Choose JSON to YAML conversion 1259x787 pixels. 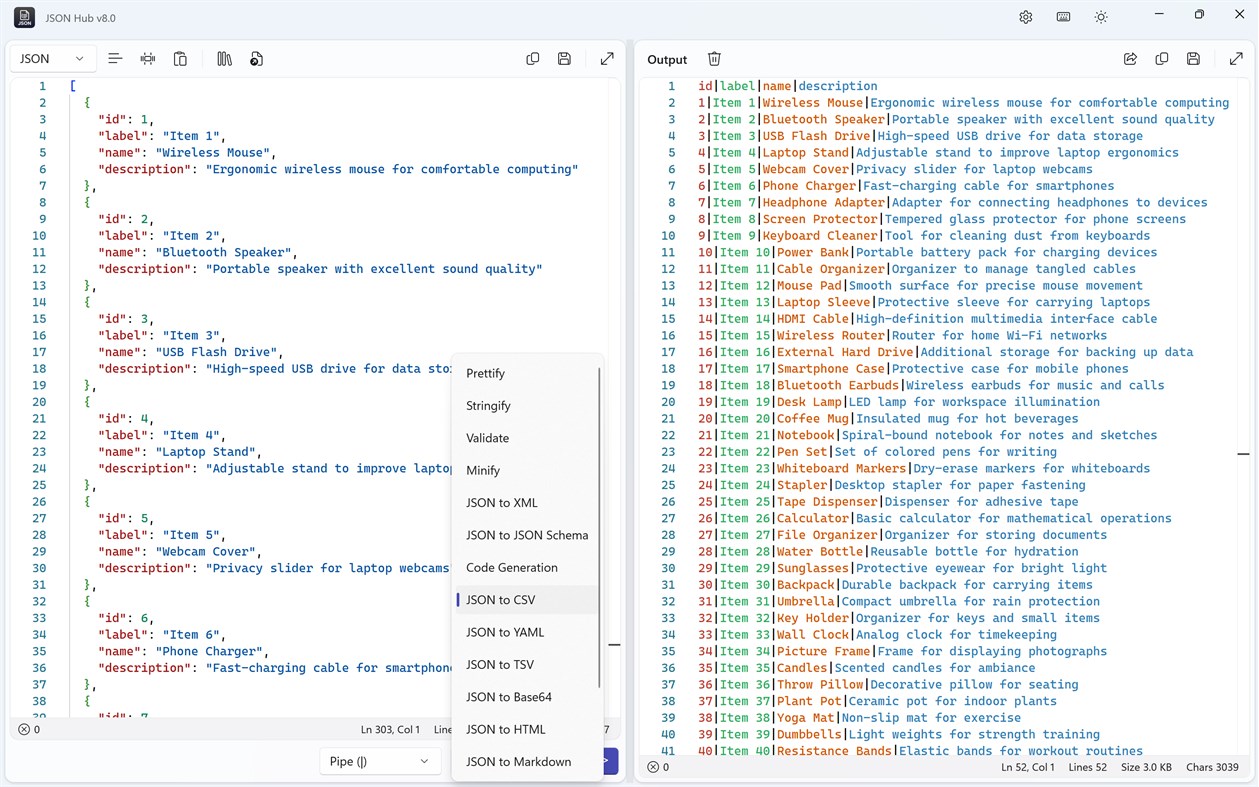coord(527,632)
